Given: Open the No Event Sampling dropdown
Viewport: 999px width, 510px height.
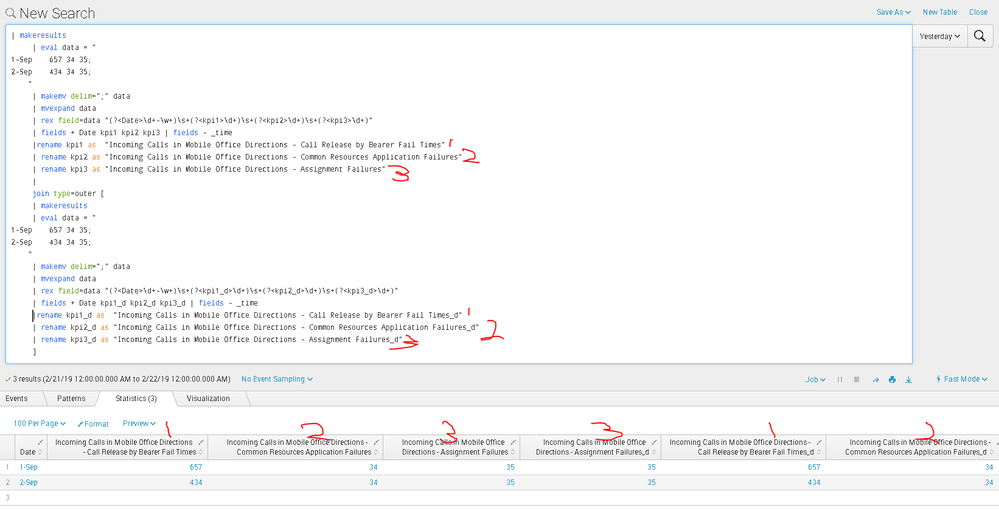Looking at the screenshot, I should [x=277, y=379].
